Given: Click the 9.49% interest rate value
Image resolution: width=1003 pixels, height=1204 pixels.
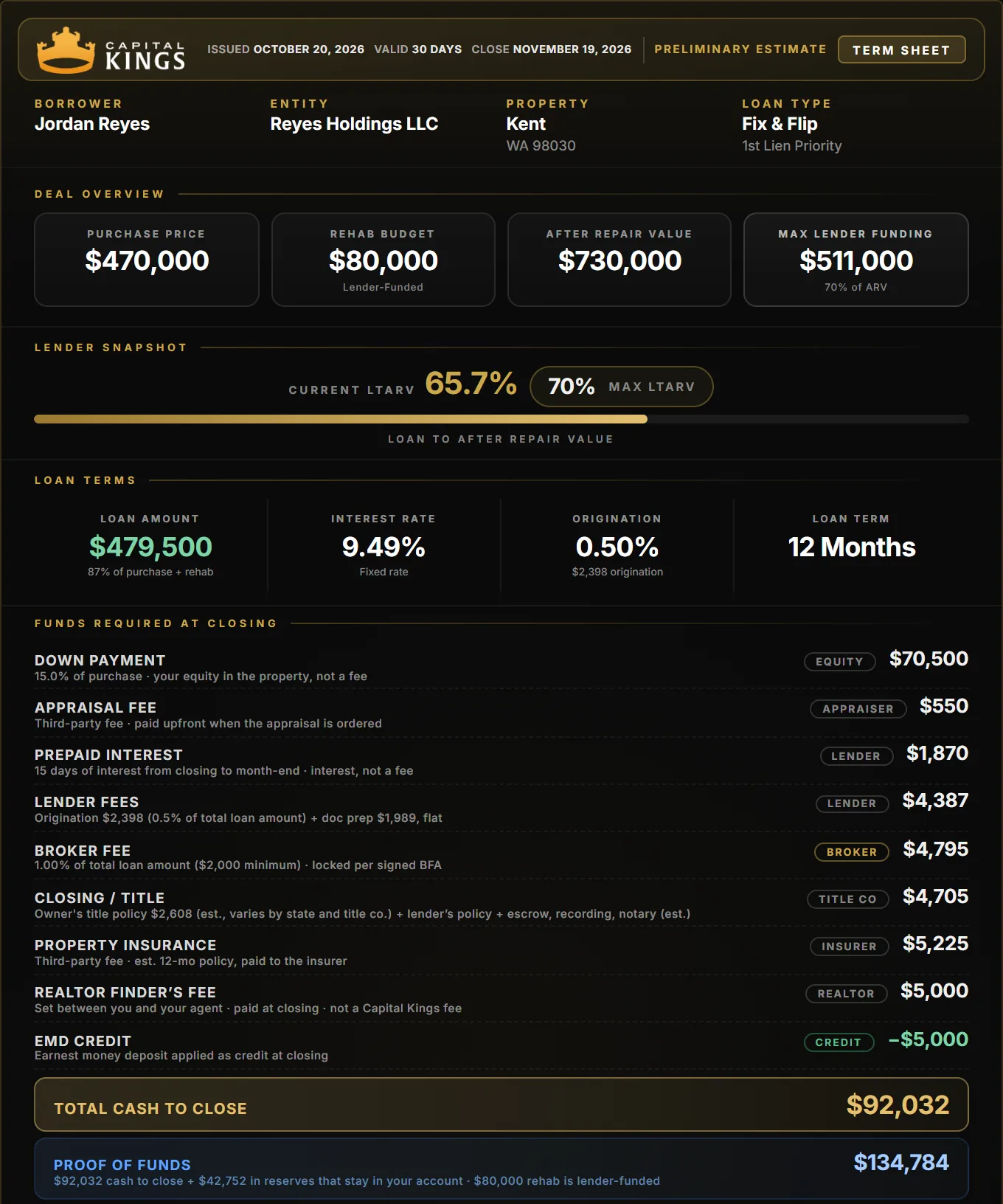Looking at the screenshot, I should pos(383,547).
